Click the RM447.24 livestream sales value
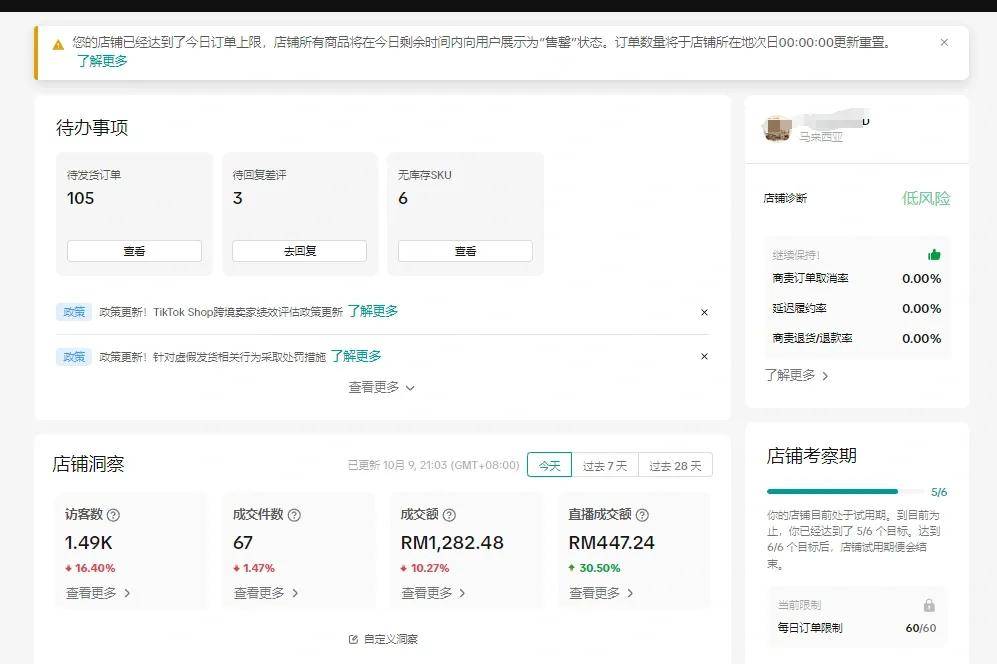 pos(611,543)
